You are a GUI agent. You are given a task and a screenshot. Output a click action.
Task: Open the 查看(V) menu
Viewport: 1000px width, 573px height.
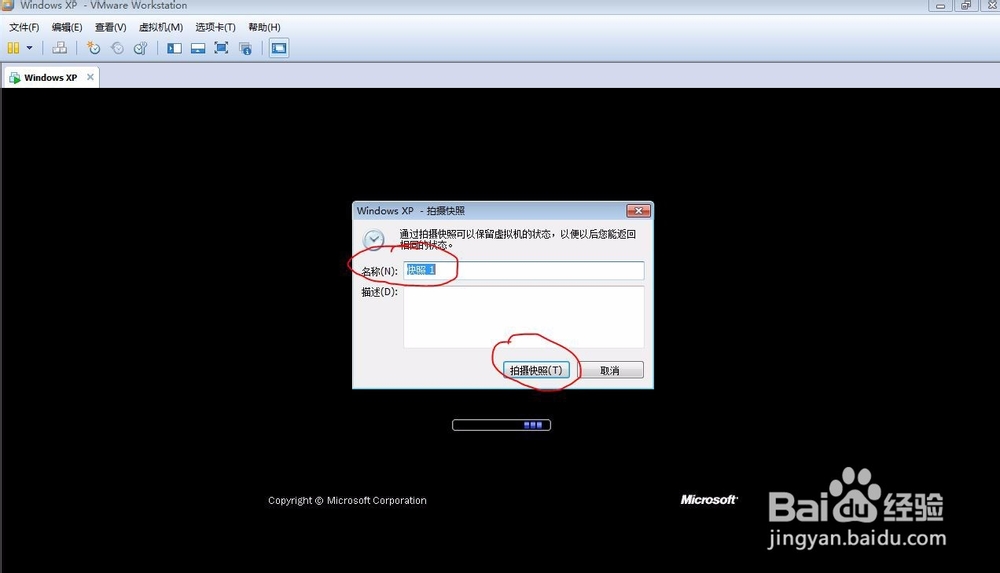(x=110, y=27)
